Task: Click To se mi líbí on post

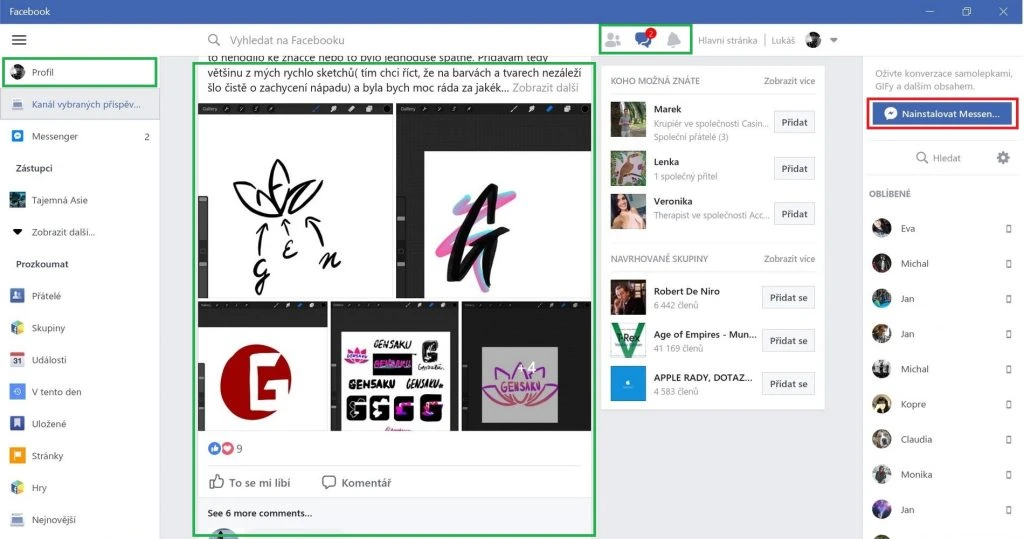Action: coord(250,482)
